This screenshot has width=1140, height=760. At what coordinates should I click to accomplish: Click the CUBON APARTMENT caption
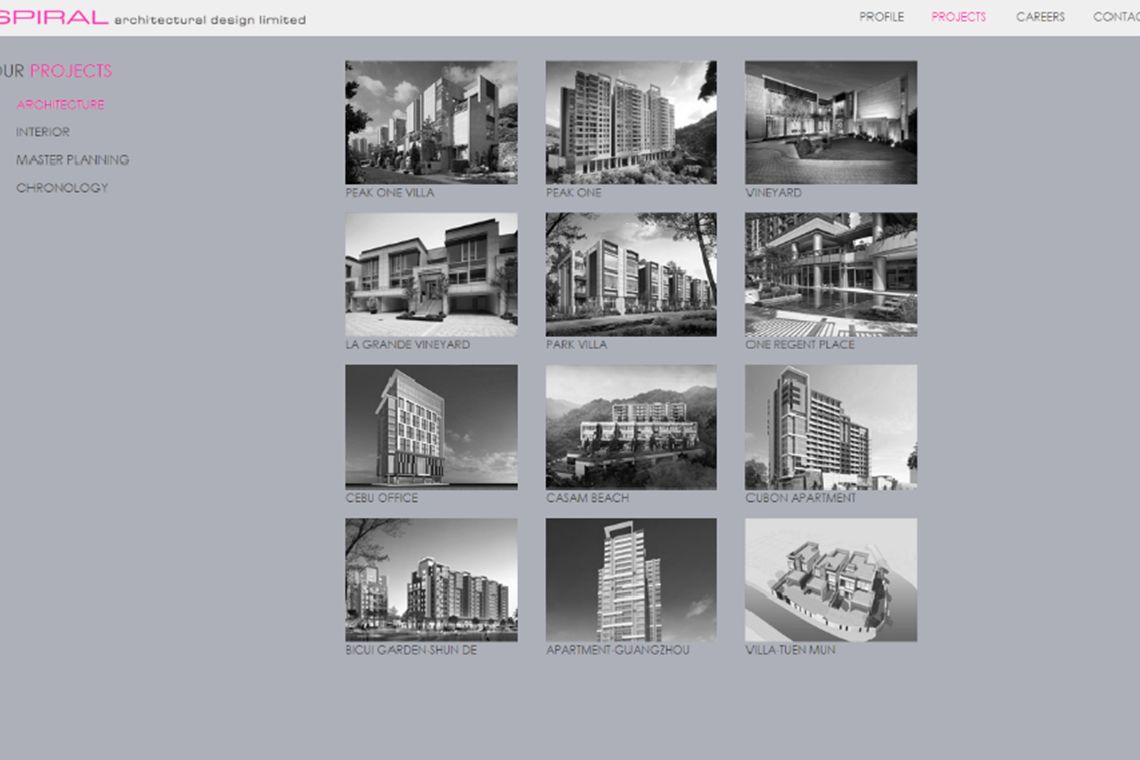pos(800,498)
